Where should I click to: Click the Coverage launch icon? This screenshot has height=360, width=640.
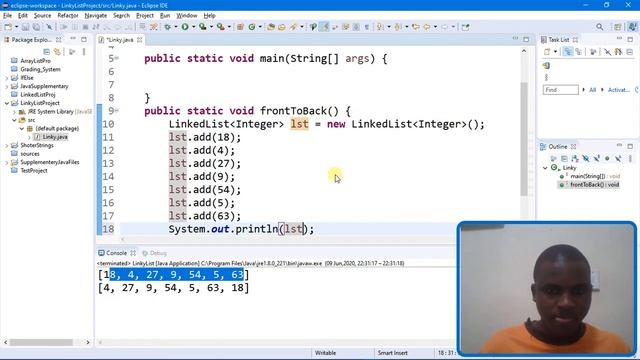tap(202, 27)
